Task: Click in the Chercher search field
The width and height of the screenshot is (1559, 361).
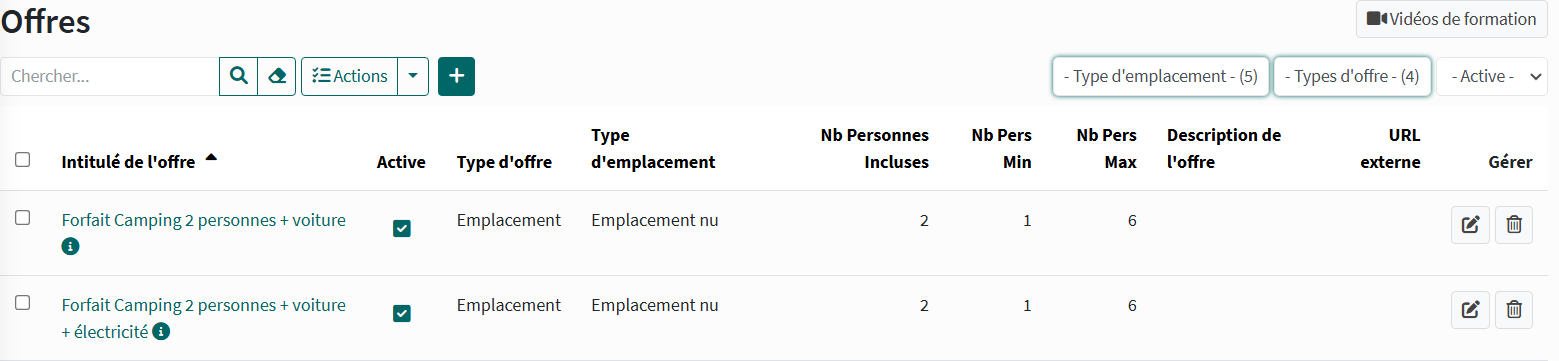Action: point(110,76)
